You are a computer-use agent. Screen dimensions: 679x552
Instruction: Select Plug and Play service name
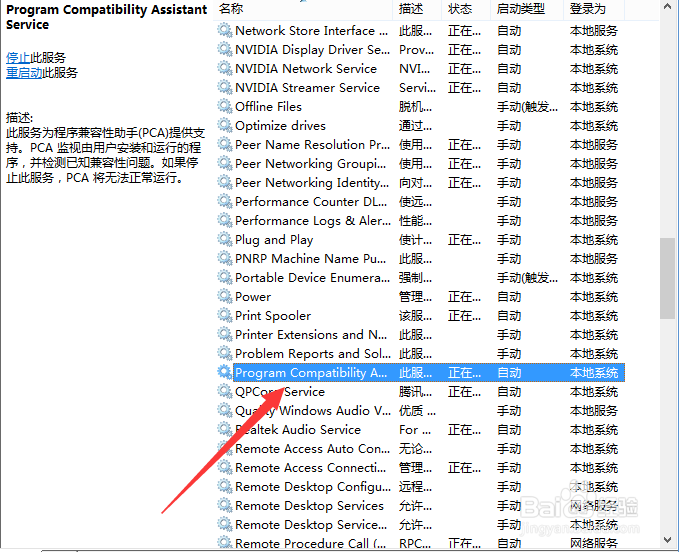(274, 239)
